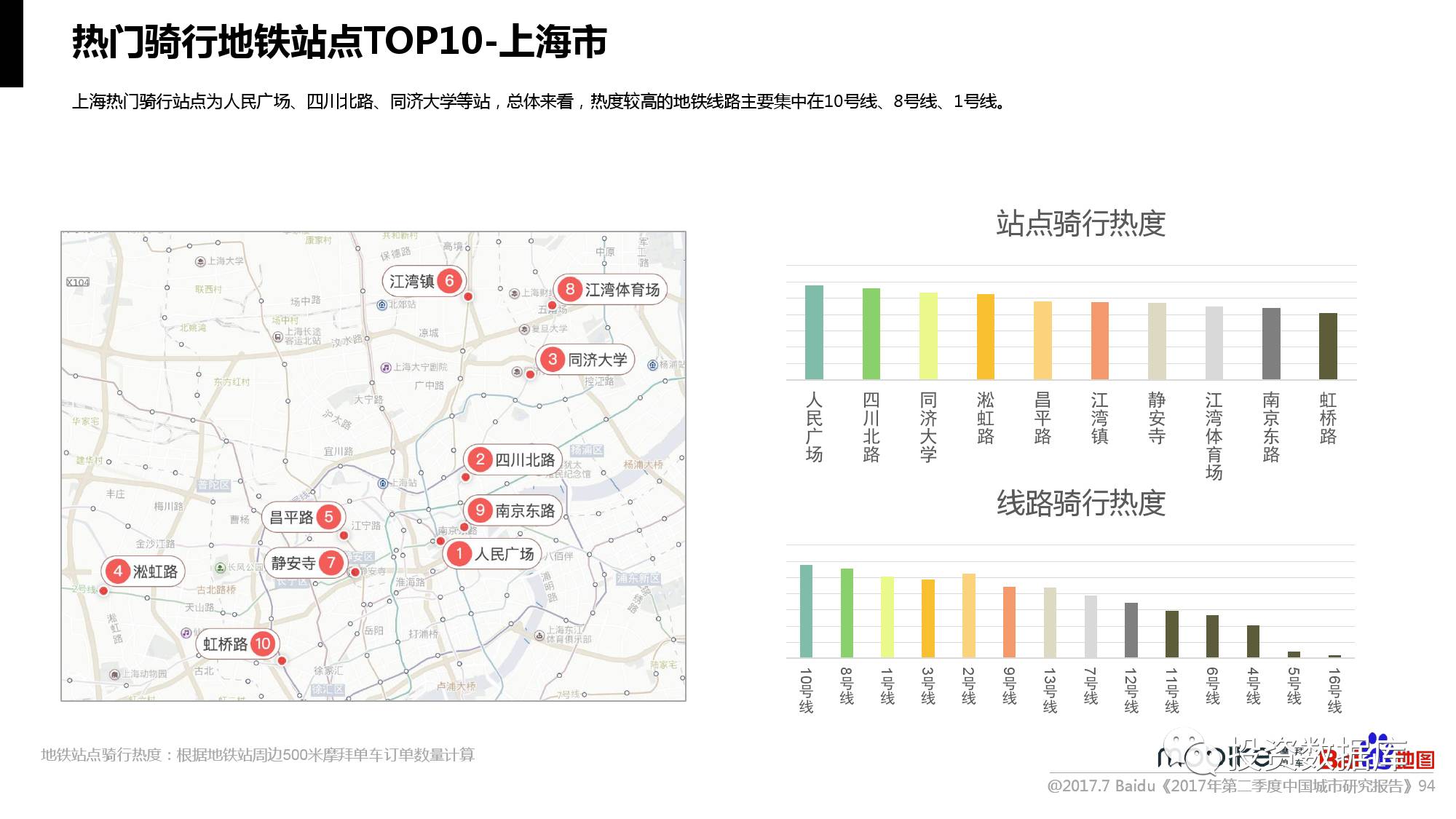Click the 复旦大学 label on map
Screen dimensions: 1456x819
click(x=549, y=329)
